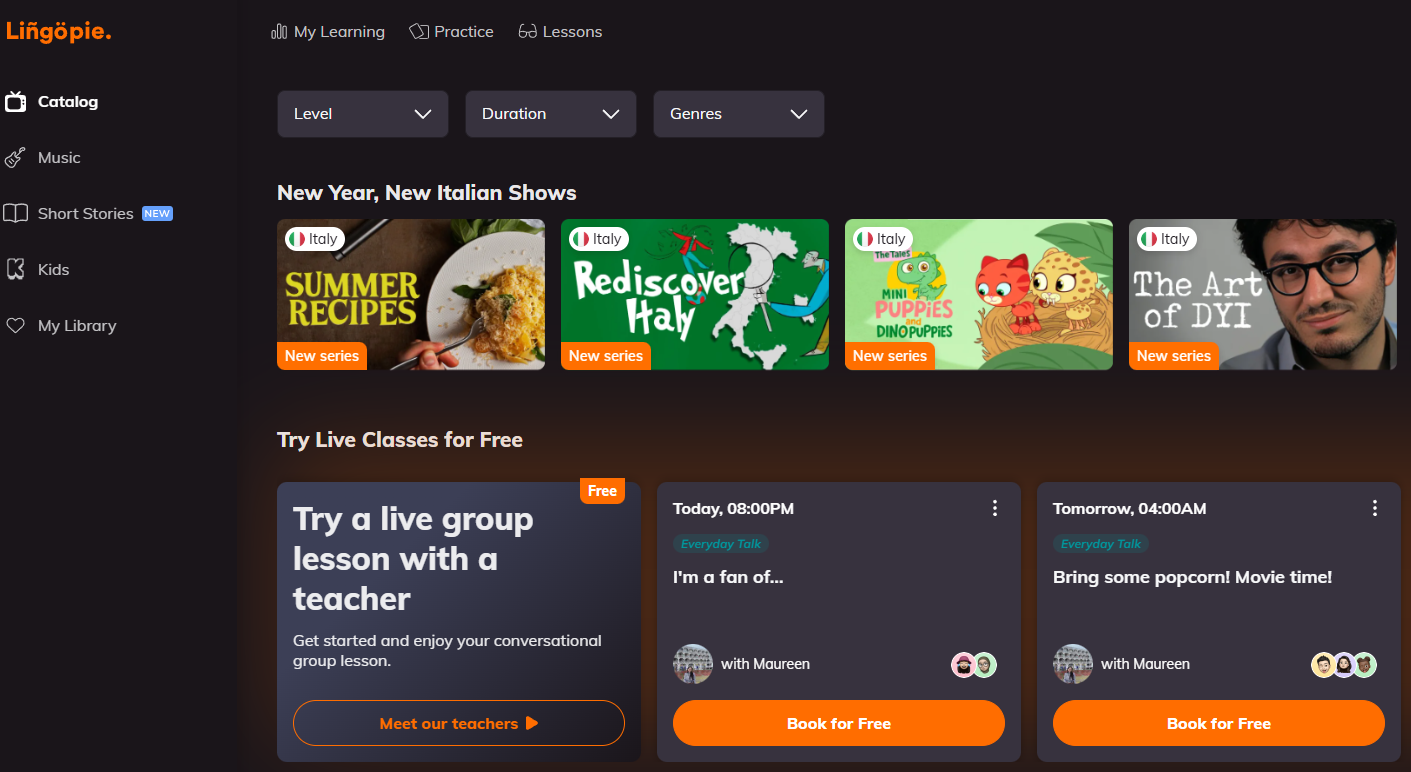Click the My Learning bar chart icon
Viewport: 1411px width, 772px height.
point(279,32)
